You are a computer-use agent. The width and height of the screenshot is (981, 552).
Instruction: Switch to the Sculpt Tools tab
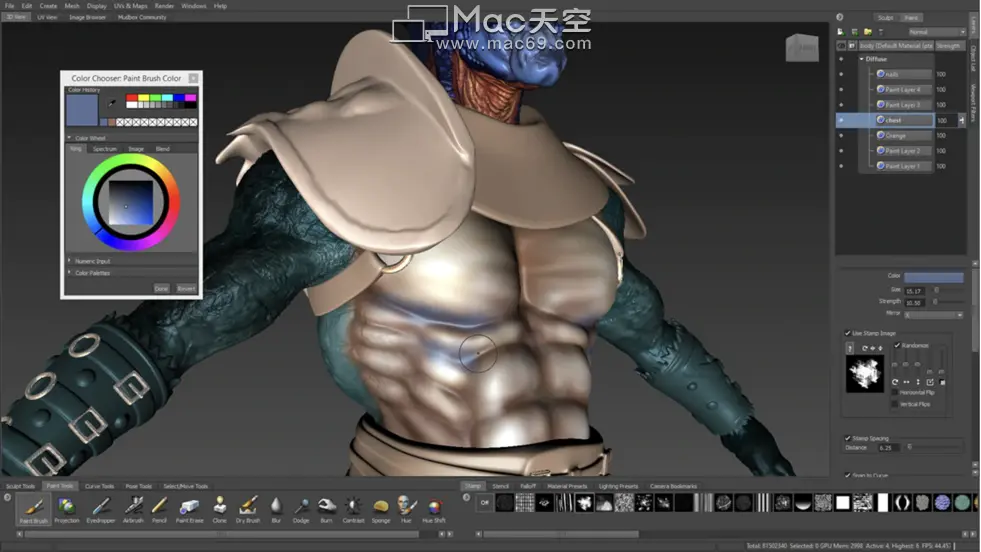[20, 486]
